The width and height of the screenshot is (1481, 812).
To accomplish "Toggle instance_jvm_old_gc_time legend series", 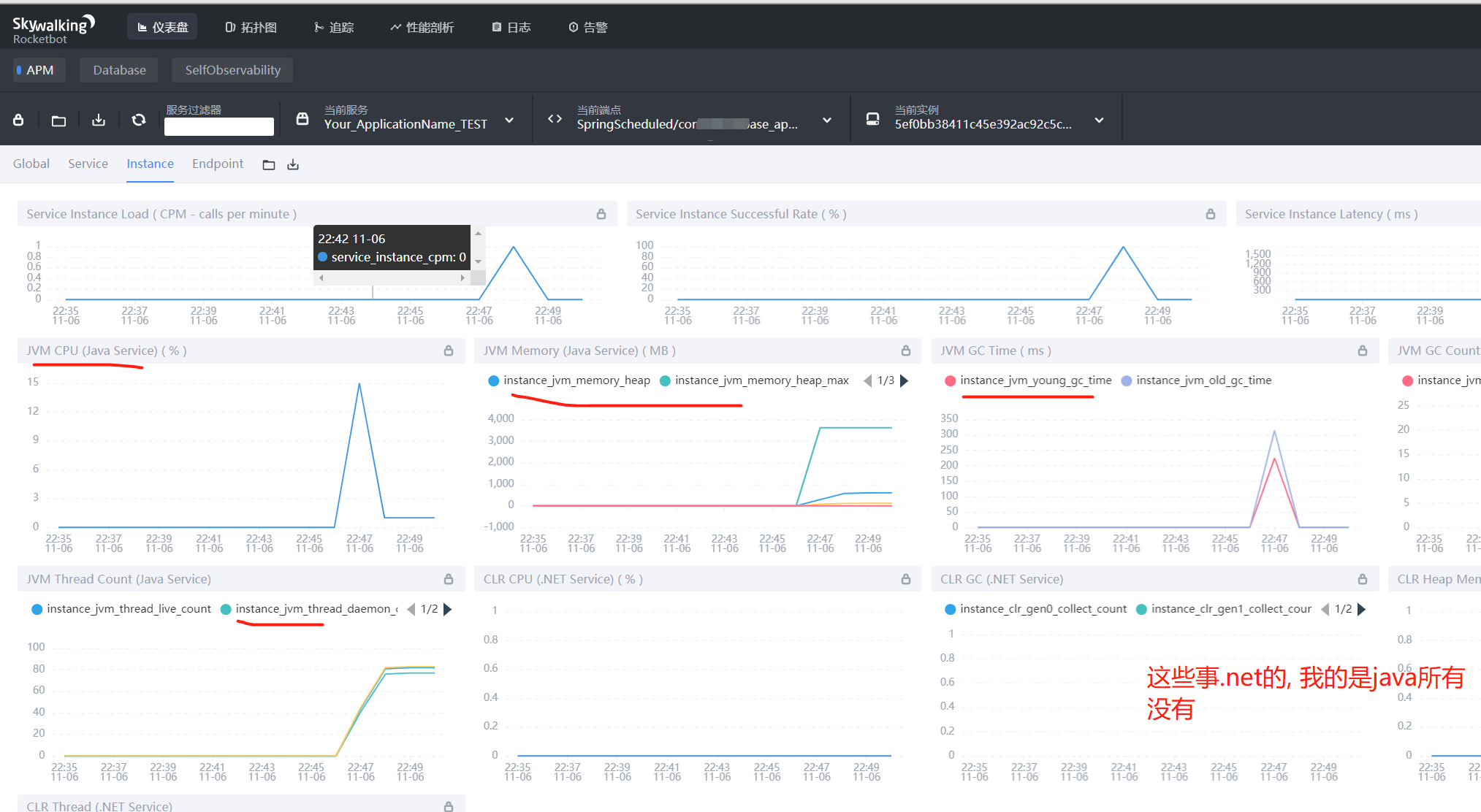I will click(1197, 380).
